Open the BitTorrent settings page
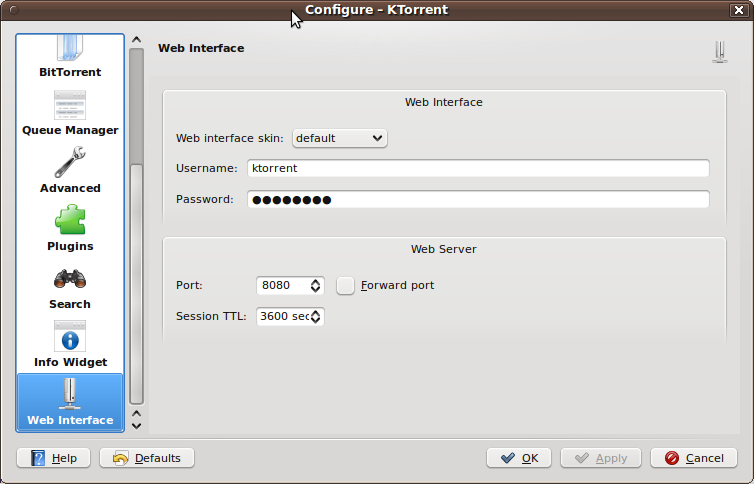Screen dimensions: 754x484 [x=70, y=57]
